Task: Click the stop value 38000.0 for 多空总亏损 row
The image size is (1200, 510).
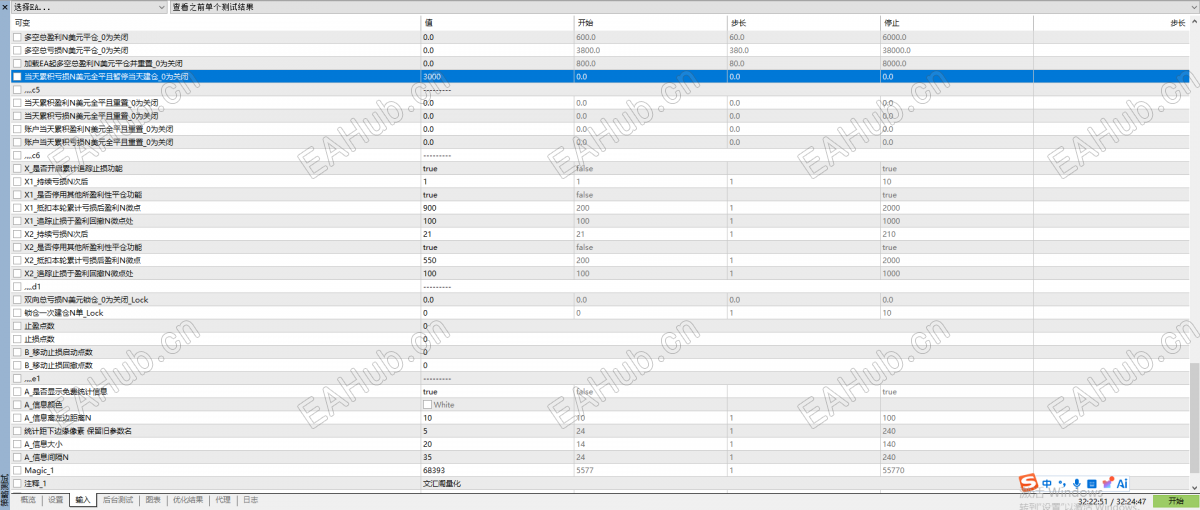Action: coord(895,50)
